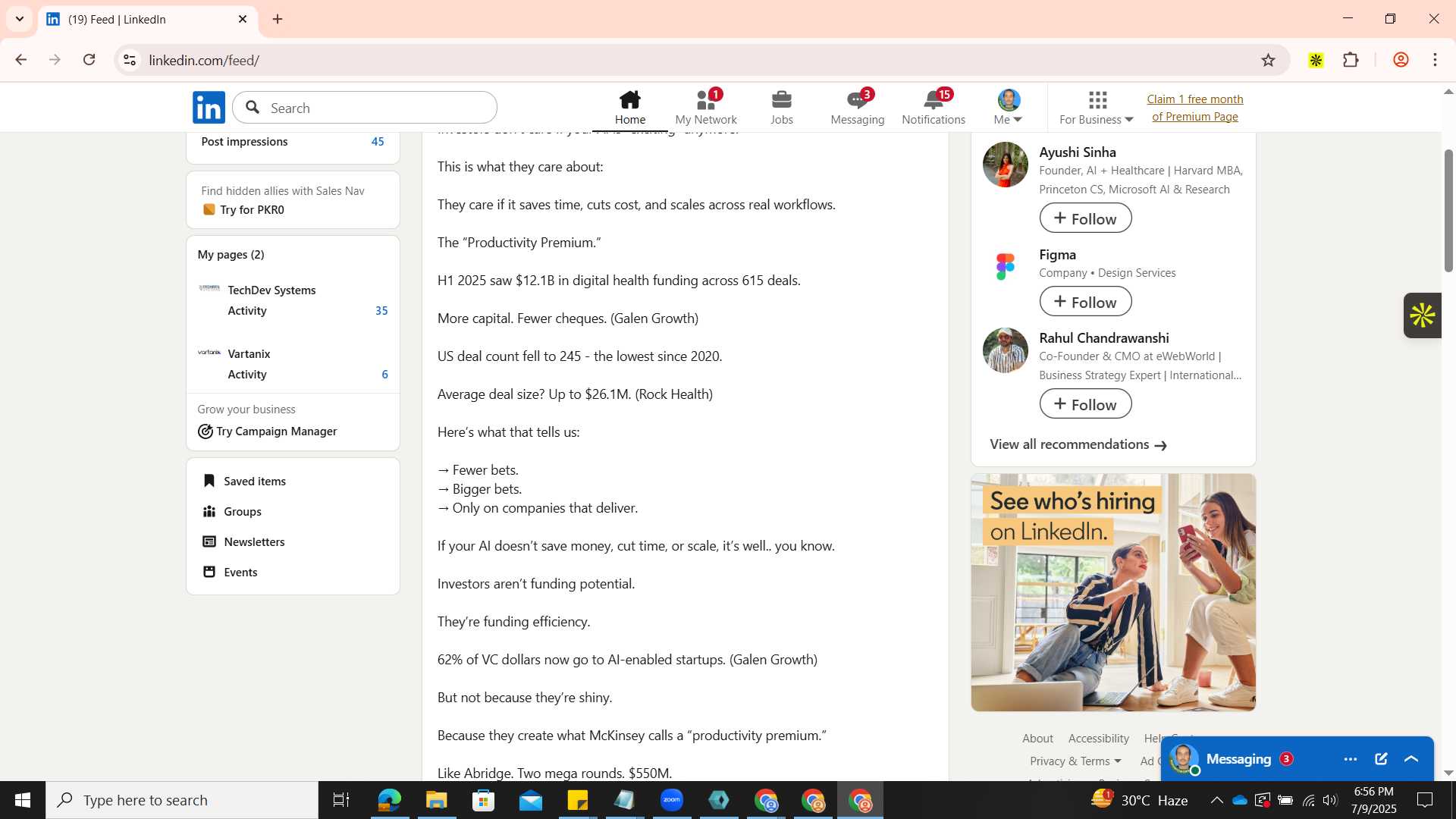Open Microsoft Edge from taskbar

click(389, 800)
